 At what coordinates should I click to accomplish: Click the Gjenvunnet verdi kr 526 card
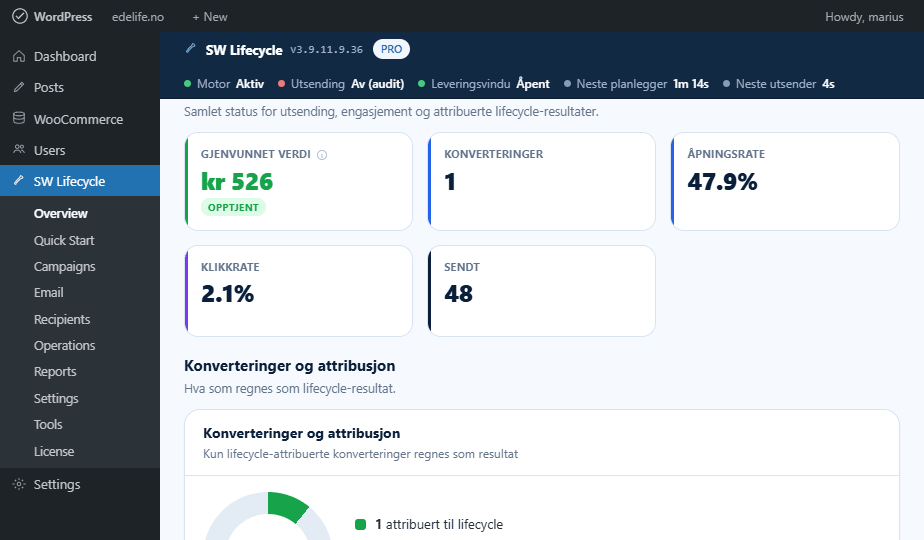299,182
